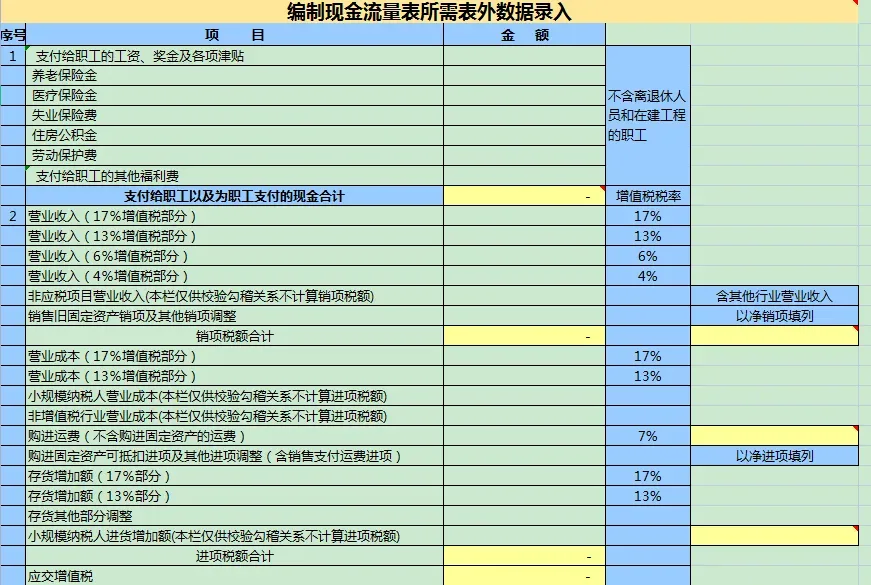
Task: Select the 医疗保险金 cell
Action: (x=234, y=96)
